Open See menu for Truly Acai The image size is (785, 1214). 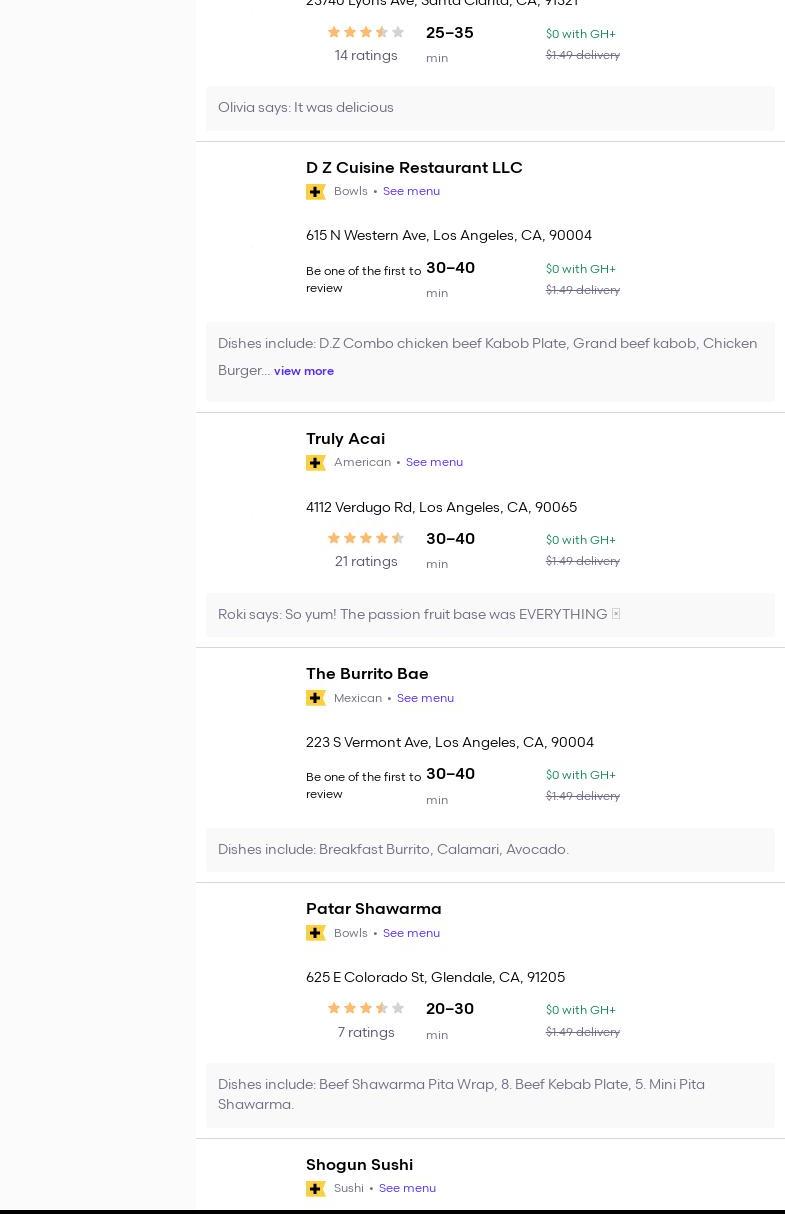tap(434, 463)
